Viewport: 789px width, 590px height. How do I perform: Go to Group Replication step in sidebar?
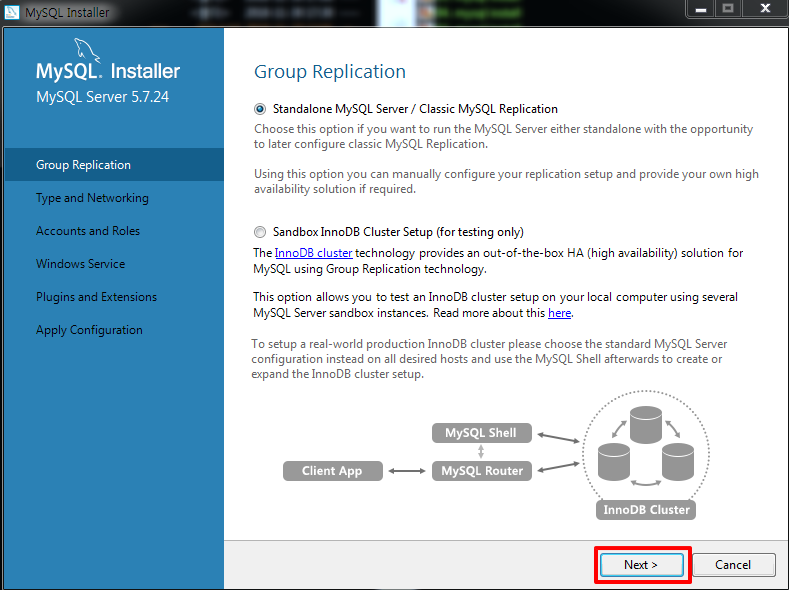pos(114,164)
